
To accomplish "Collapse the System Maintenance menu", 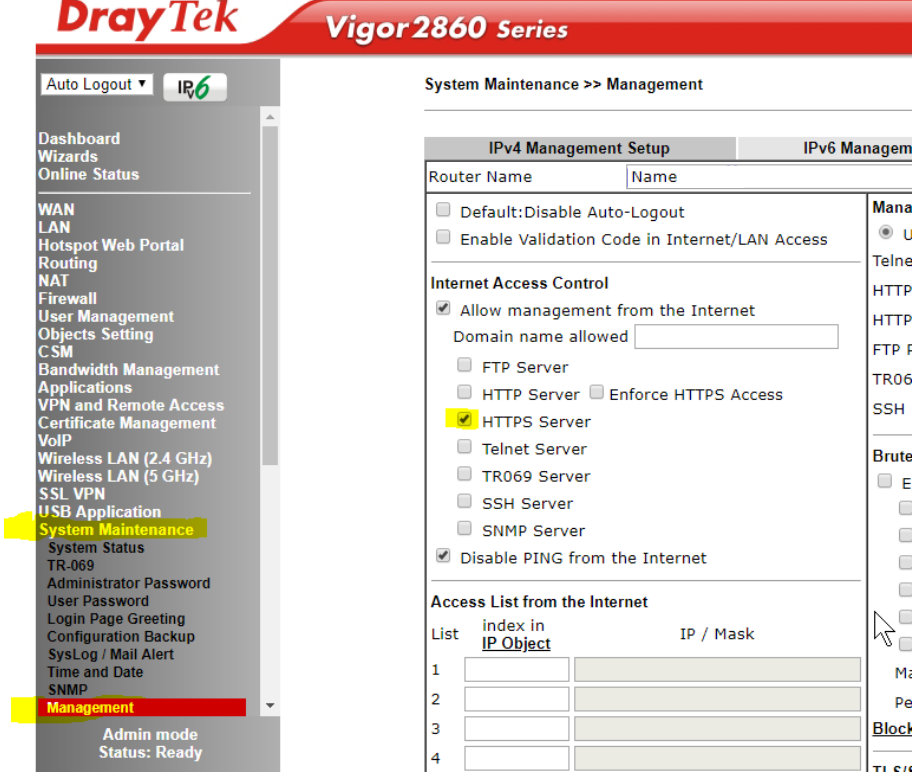I will point(116,530).
